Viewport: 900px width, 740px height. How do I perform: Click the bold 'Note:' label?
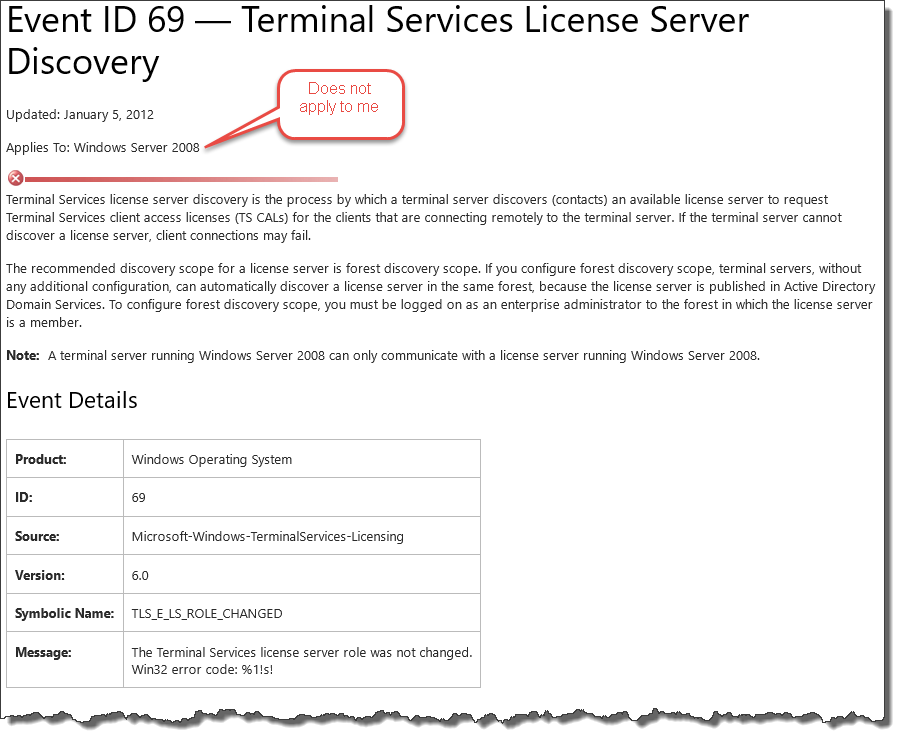pos(23,355)
